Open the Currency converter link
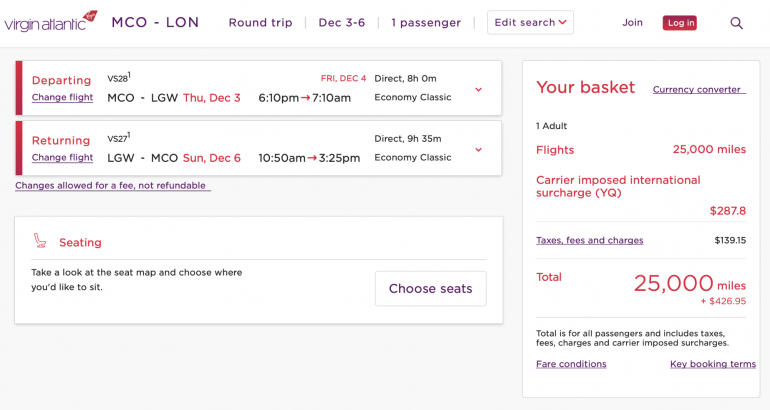 (x=698, y=89)
